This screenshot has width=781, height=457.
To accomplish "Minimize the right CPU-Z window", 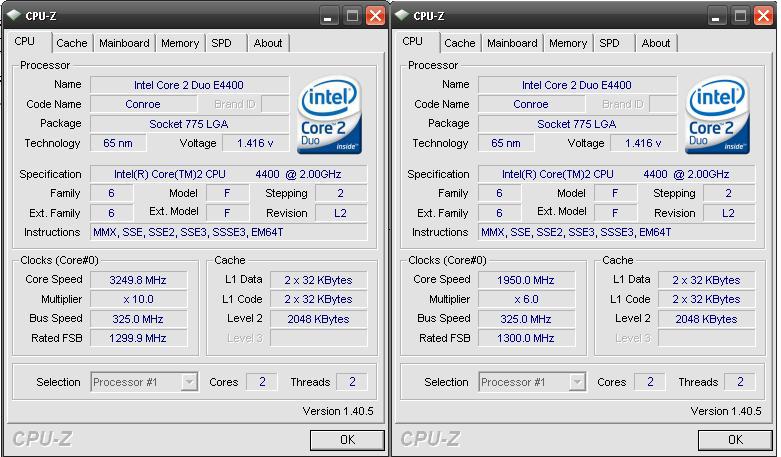I will coord(716,16).
